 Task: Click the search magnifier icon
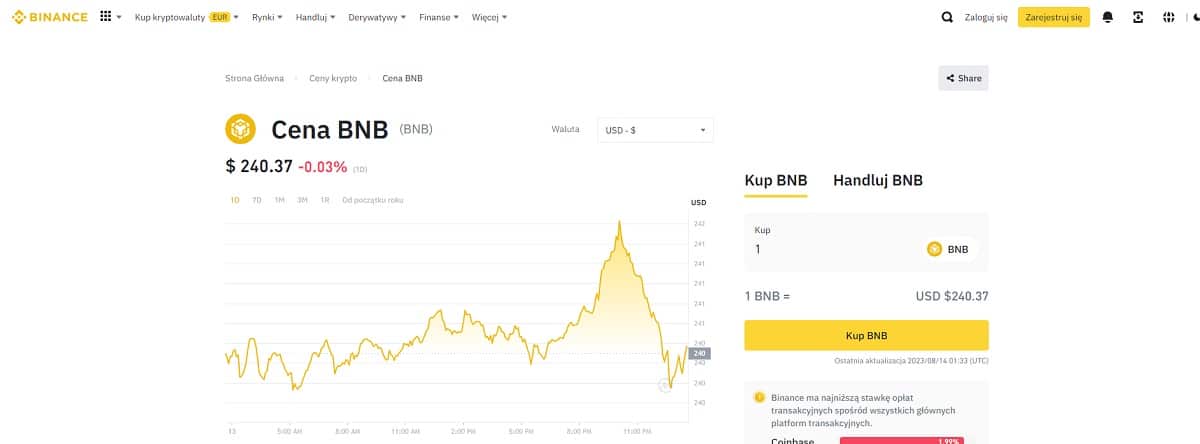click(x=947, y=17)
